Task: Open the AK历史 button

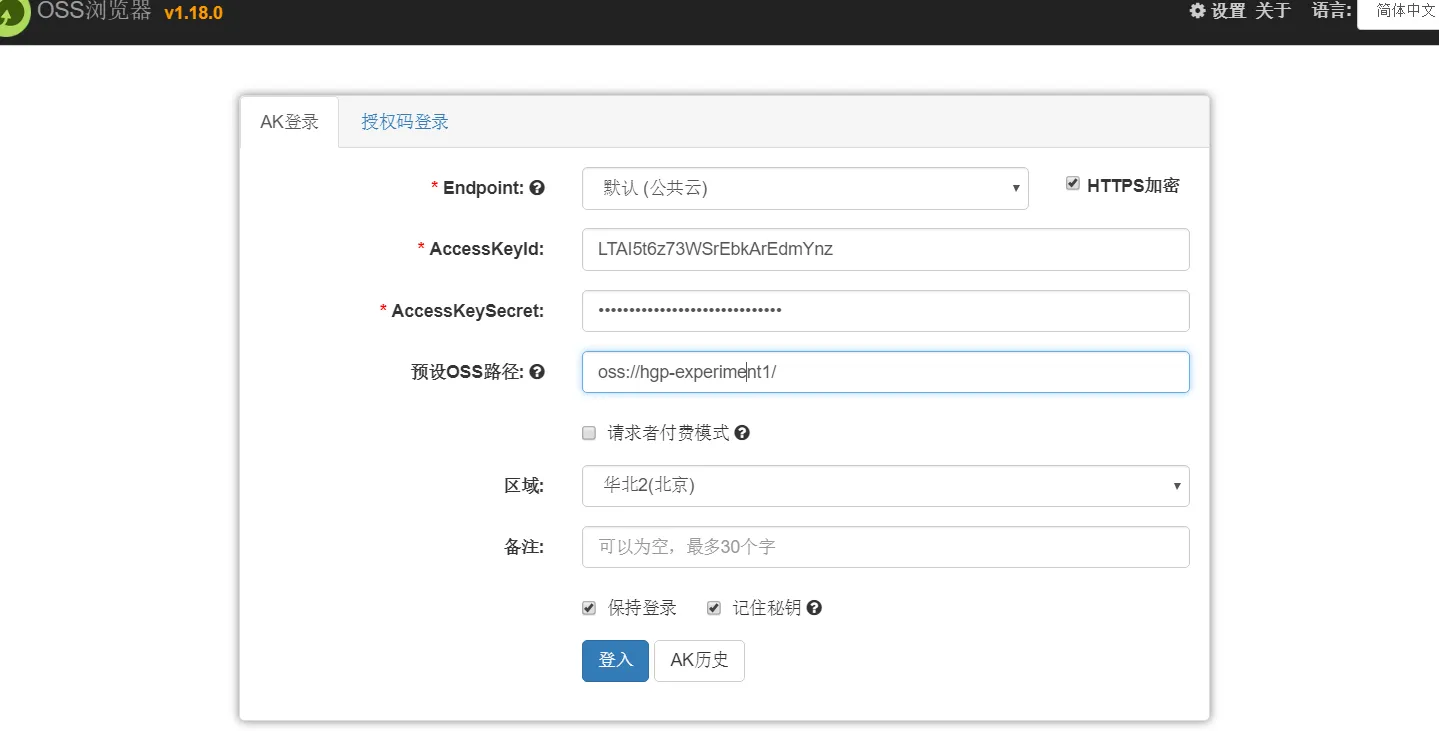Action: click(x=699, y=660)
